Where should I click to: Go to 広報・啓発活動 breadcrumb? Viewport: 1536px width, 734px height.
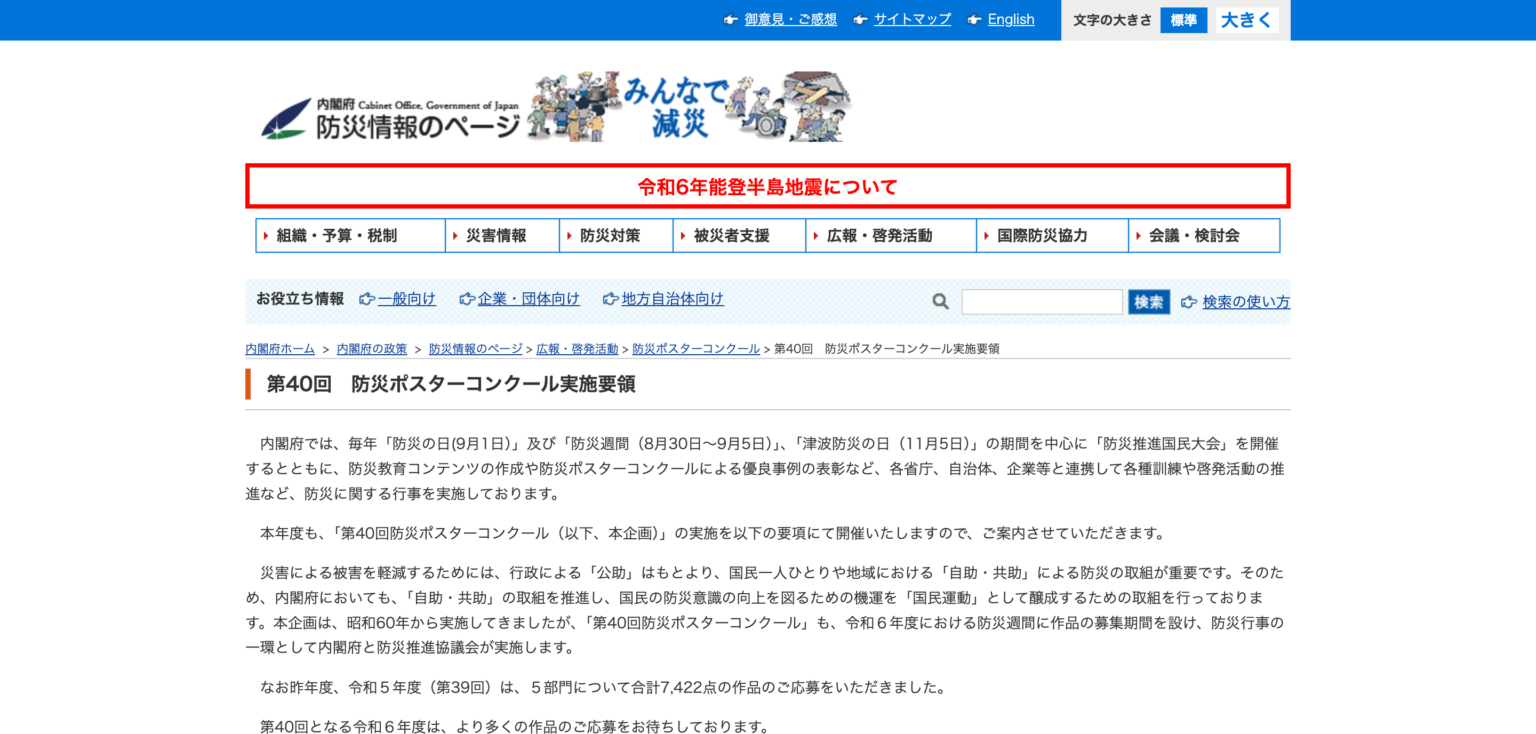coord(577,349)
